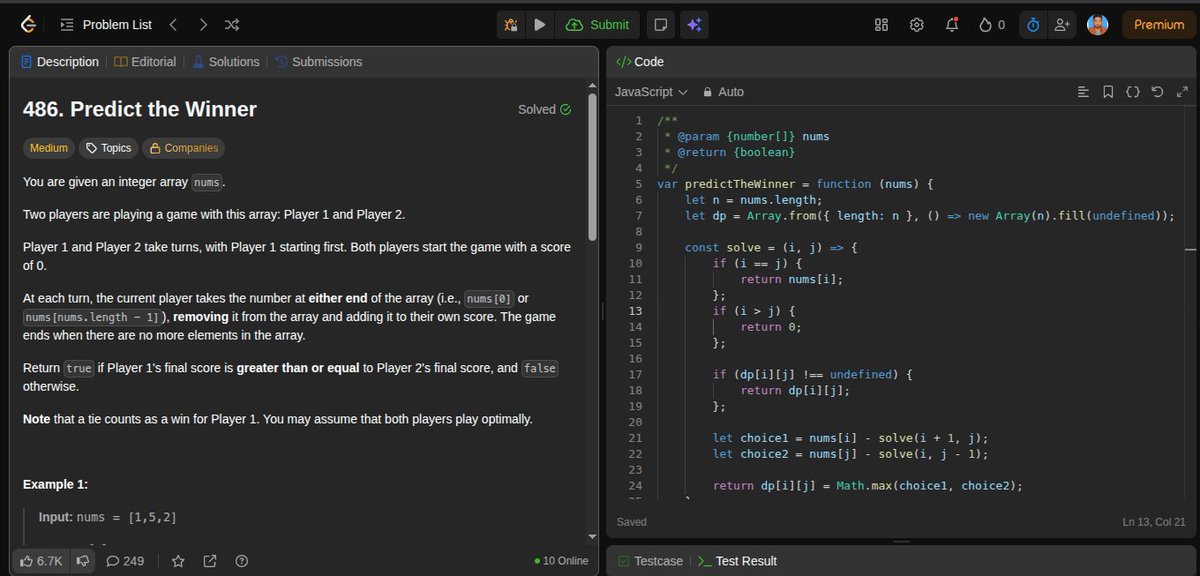Click the 10 Online indicator
Viewport: 1200px width, 576px height.
tap(561, 561)
